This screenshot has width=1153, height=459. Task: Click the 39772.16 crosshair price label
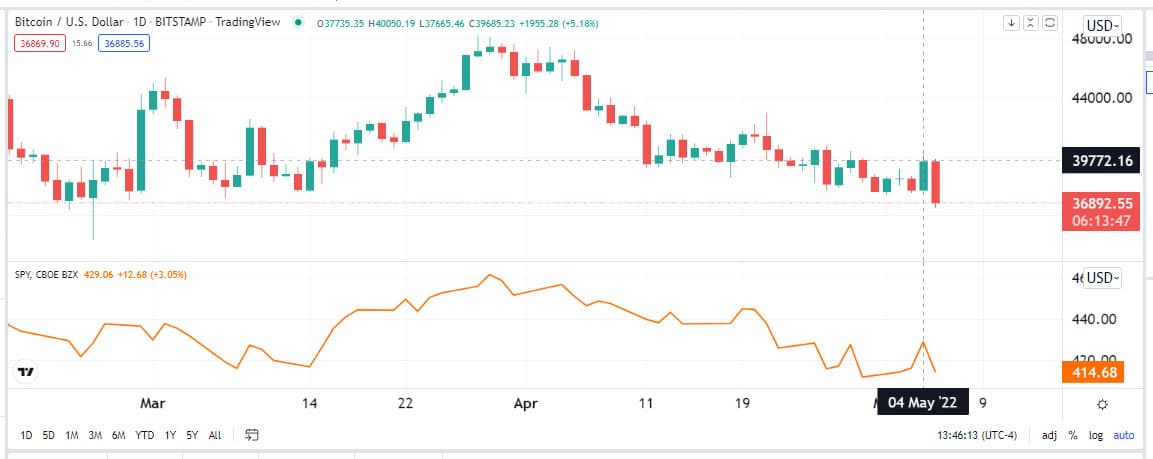(1100, 160)
